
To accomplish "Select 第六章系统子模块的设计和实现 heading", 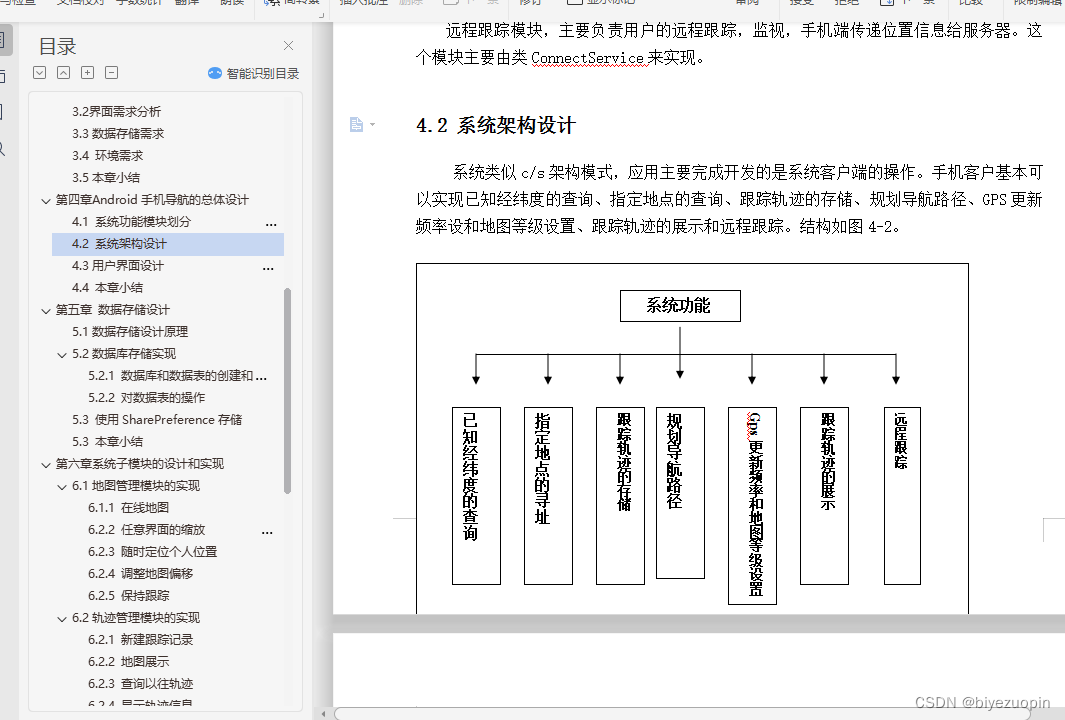I will coord(140,464).
